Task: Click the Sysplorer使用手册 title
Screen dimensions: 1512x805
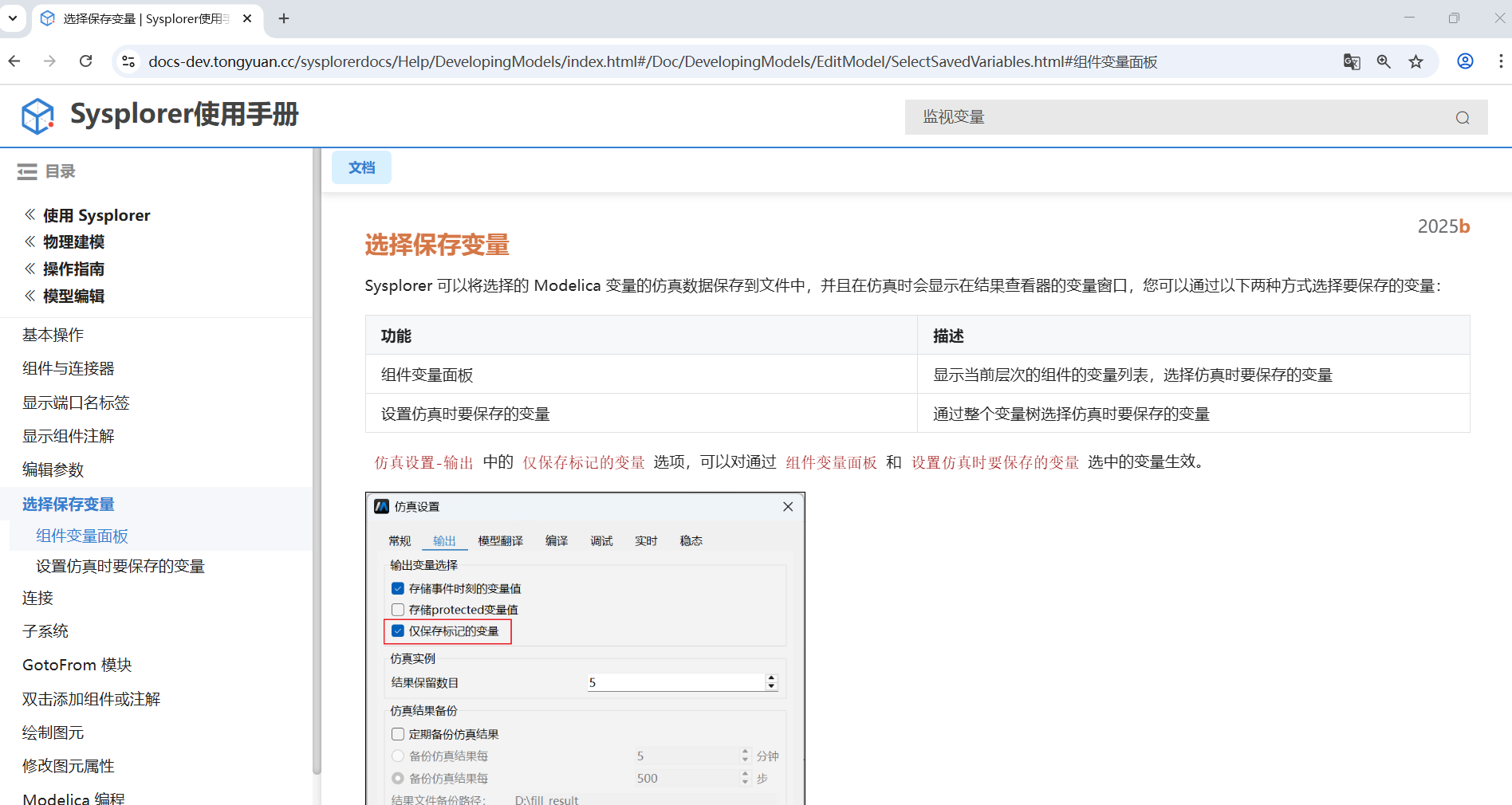Action: (x=184, y=114)
